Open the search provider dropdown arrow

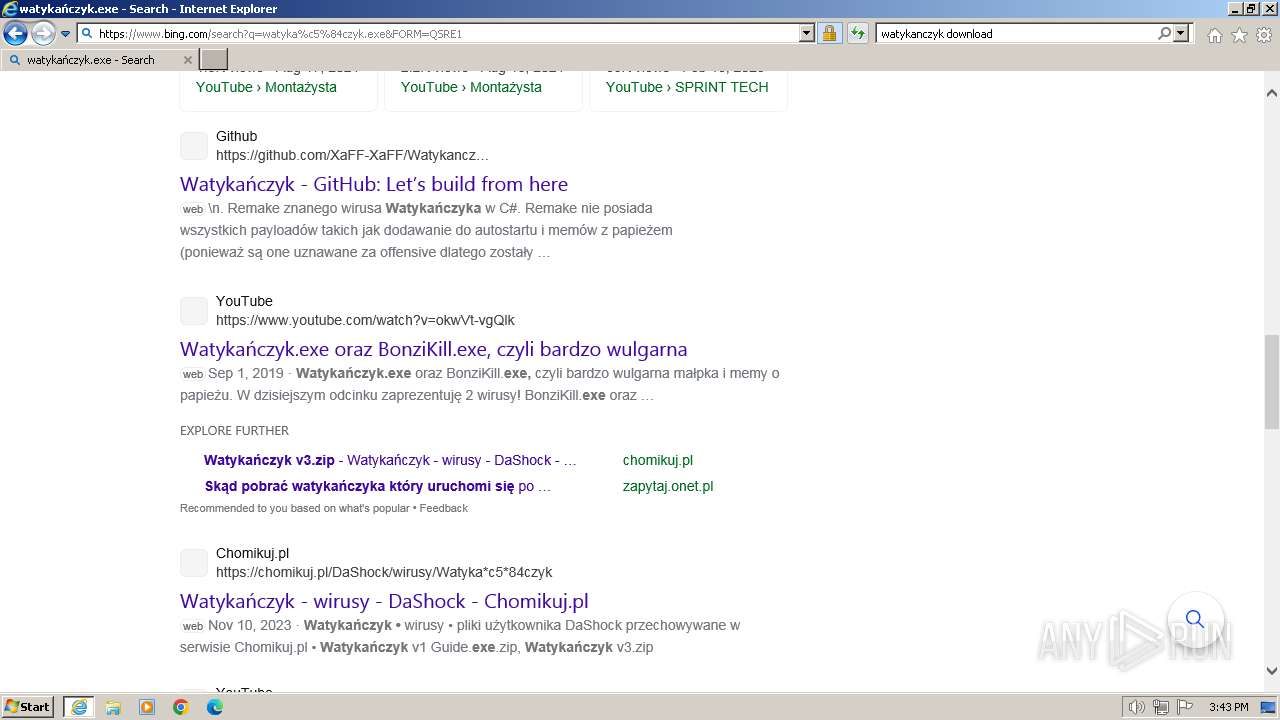[x=1181, y=33]
